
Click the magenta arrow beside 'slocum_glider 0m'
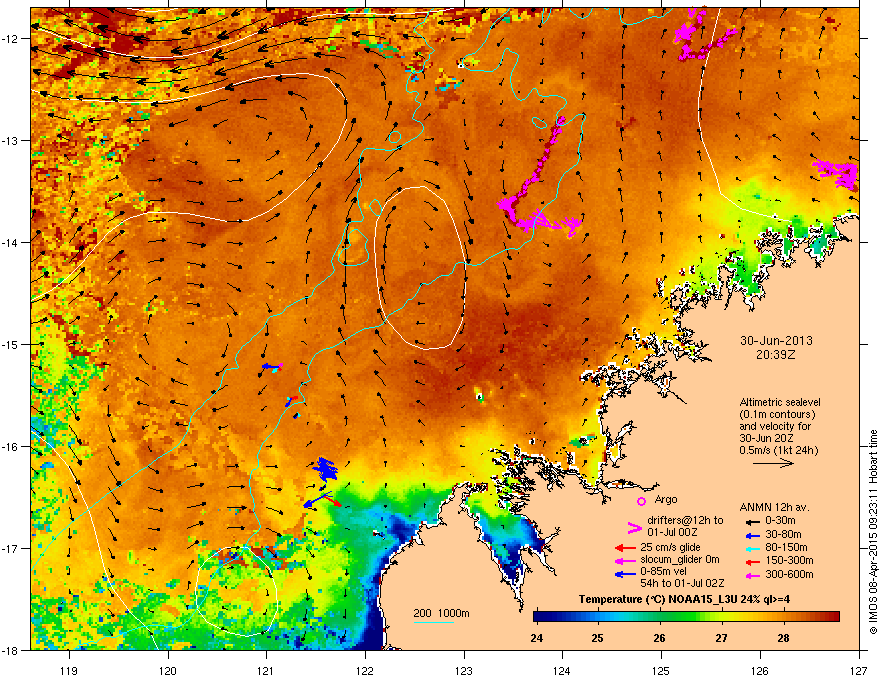coord(625,560)
